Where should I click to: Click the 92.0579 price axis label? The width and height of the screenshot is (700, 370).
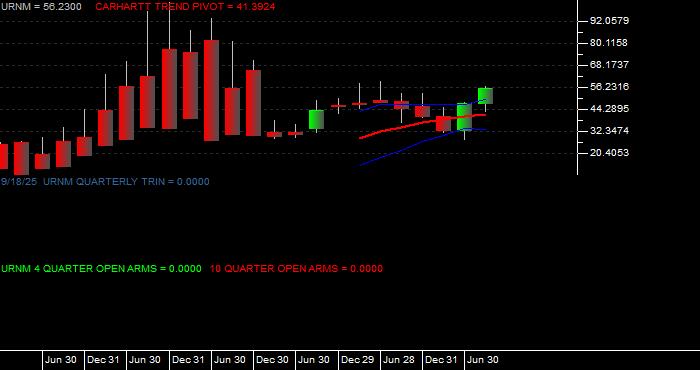tap(609, 21)
